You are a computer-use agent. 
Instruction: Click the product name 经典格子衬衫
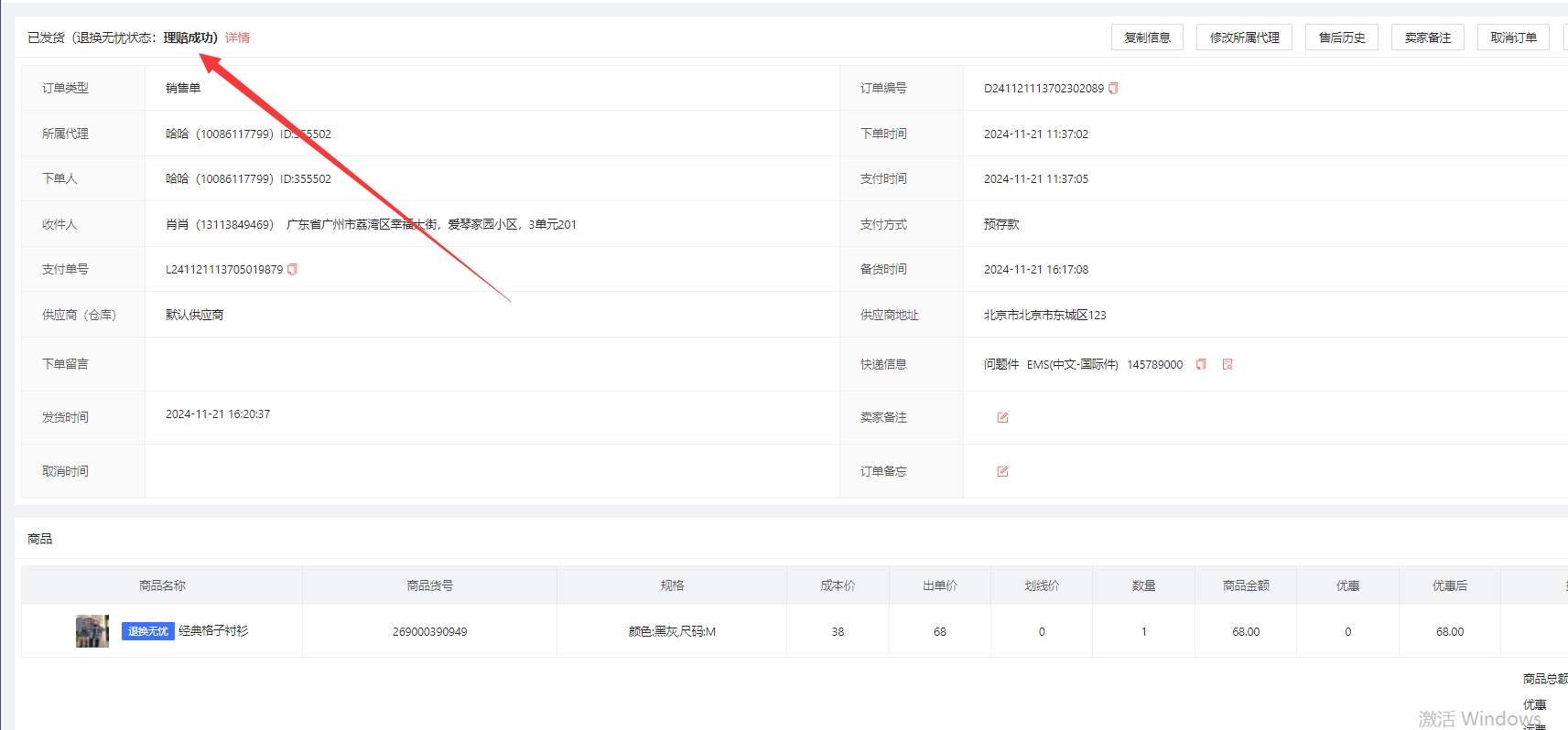(213, 631)
